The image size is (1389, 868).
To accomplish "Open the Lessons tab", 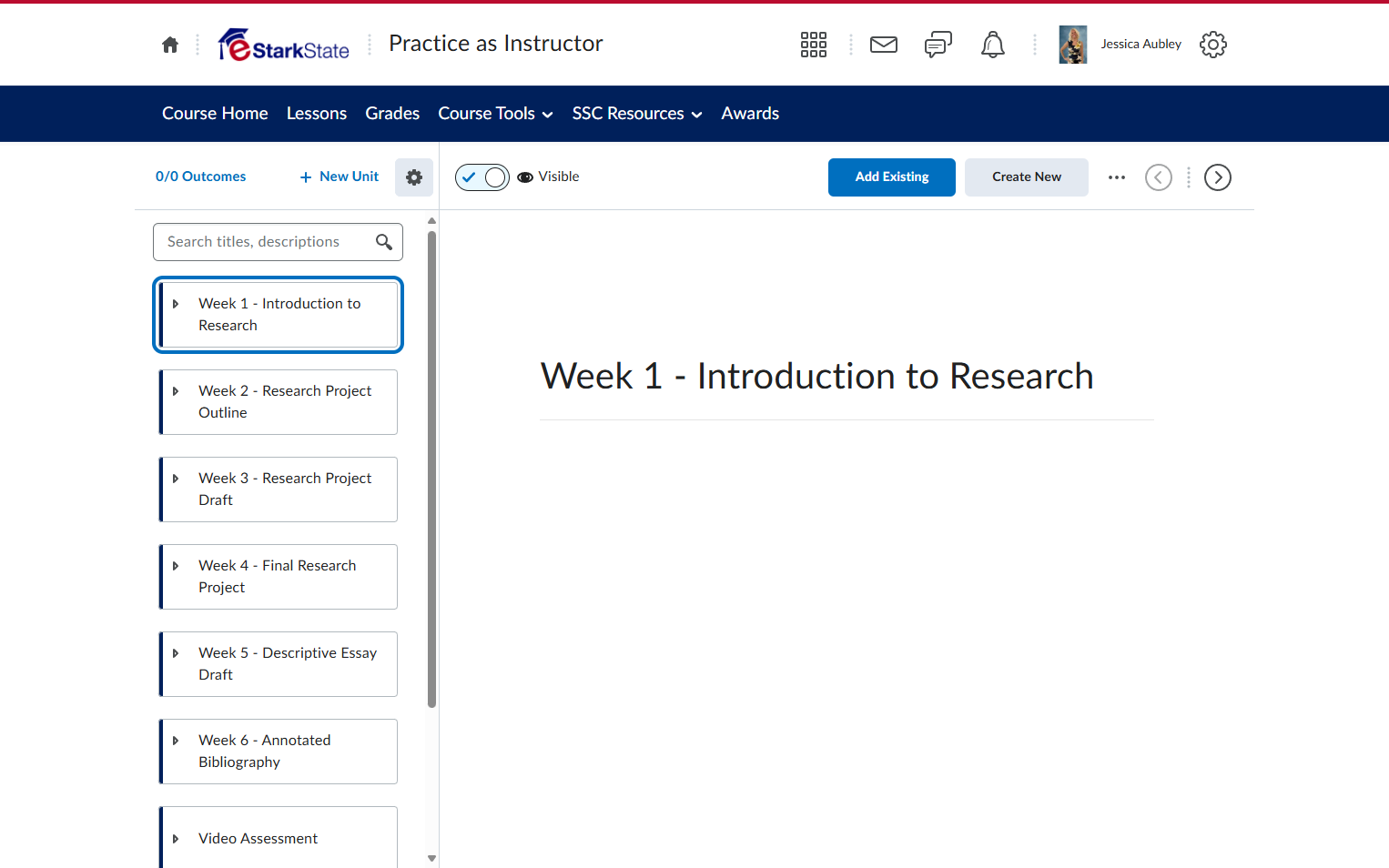I will tap(317, 114).
